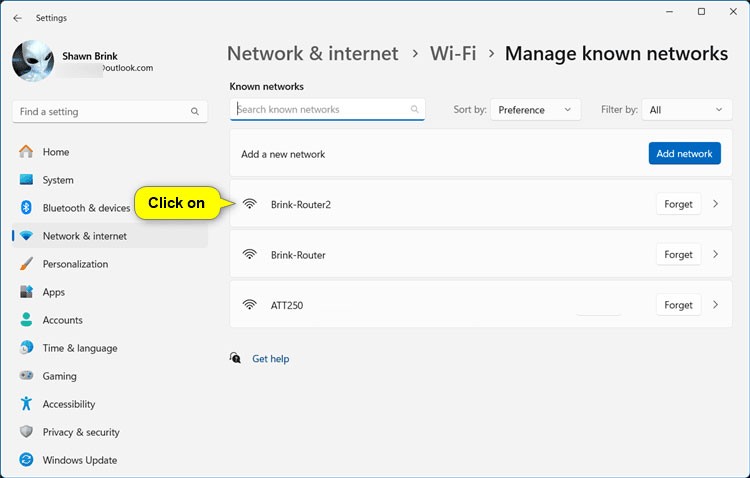Expand the ATT250 network chevron
Screen dimensions: 750x478
[715, 304]
